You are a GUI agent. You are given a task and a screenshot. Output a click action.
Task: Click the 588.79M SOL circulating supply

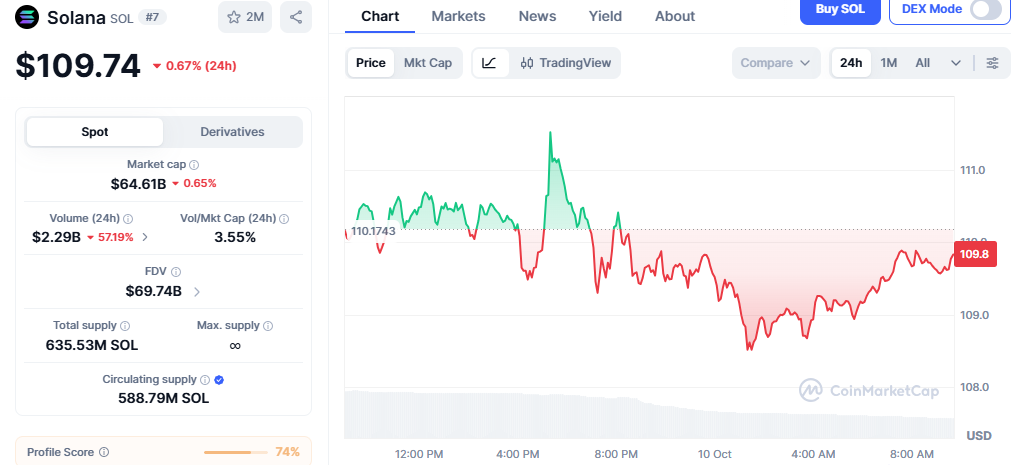[164, 399]
